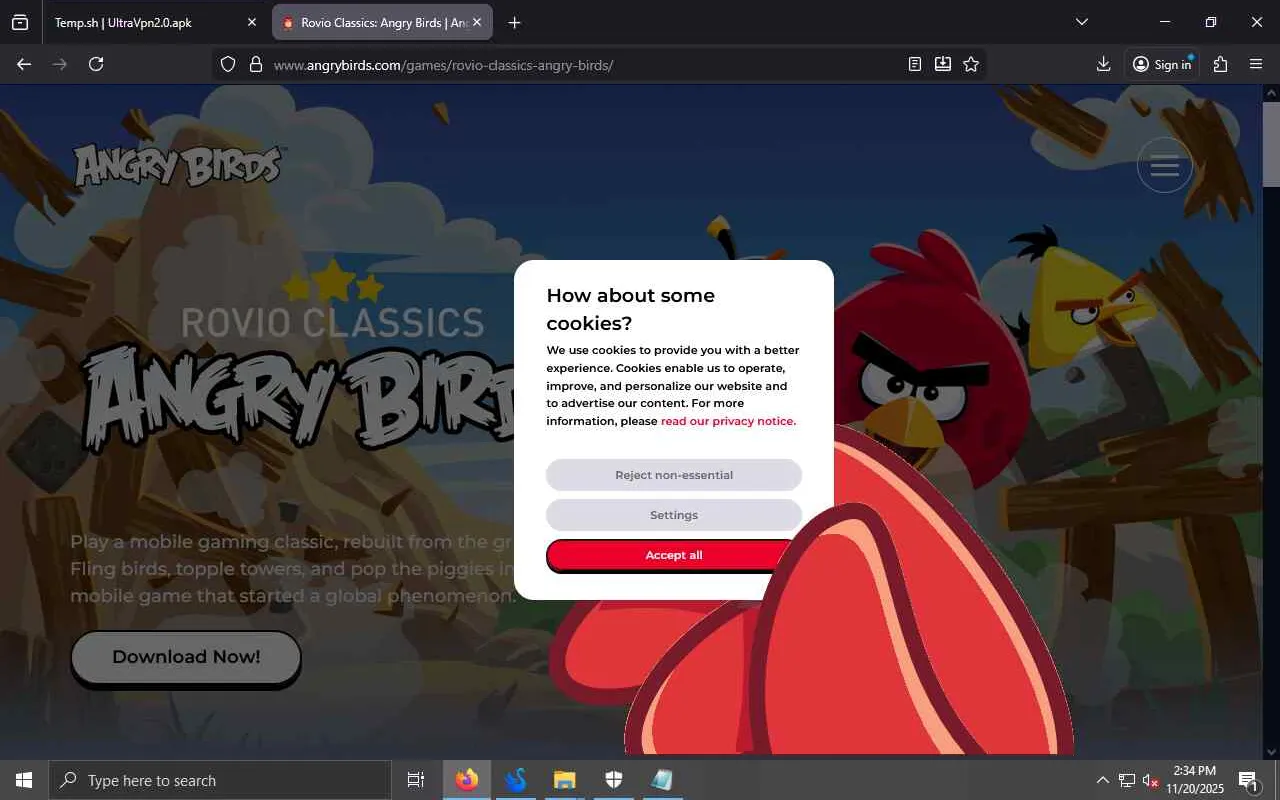The height and width of the screenshot is (800, 1280).
Task: Open the clock showing 2:34 PM
Action: [1193, 780]
